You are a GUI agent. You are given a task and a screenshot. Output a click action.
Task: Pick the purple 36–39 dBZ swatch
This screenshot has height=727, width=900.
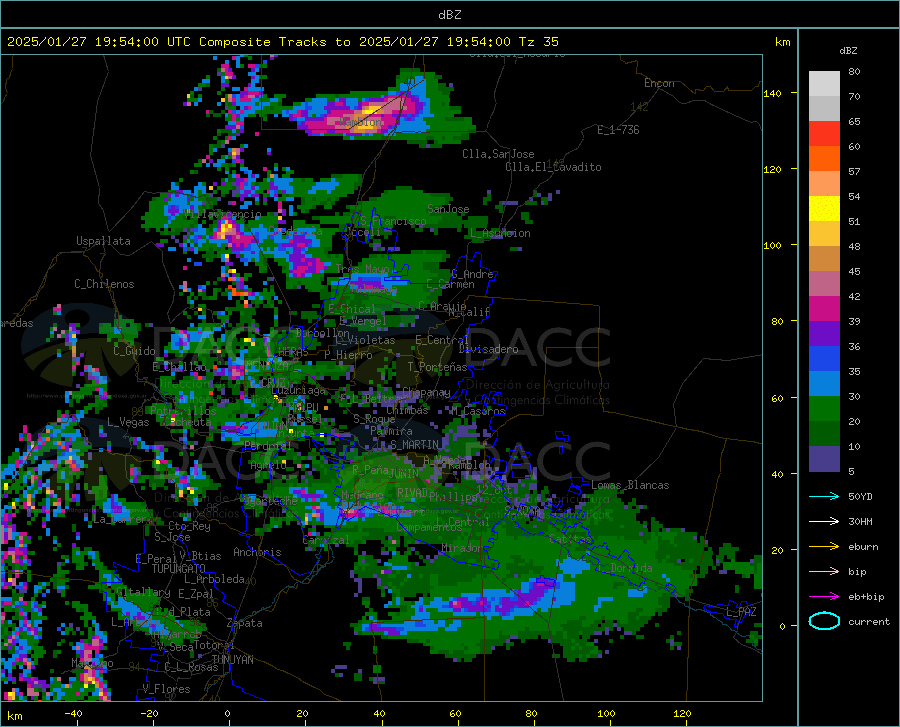824,334
